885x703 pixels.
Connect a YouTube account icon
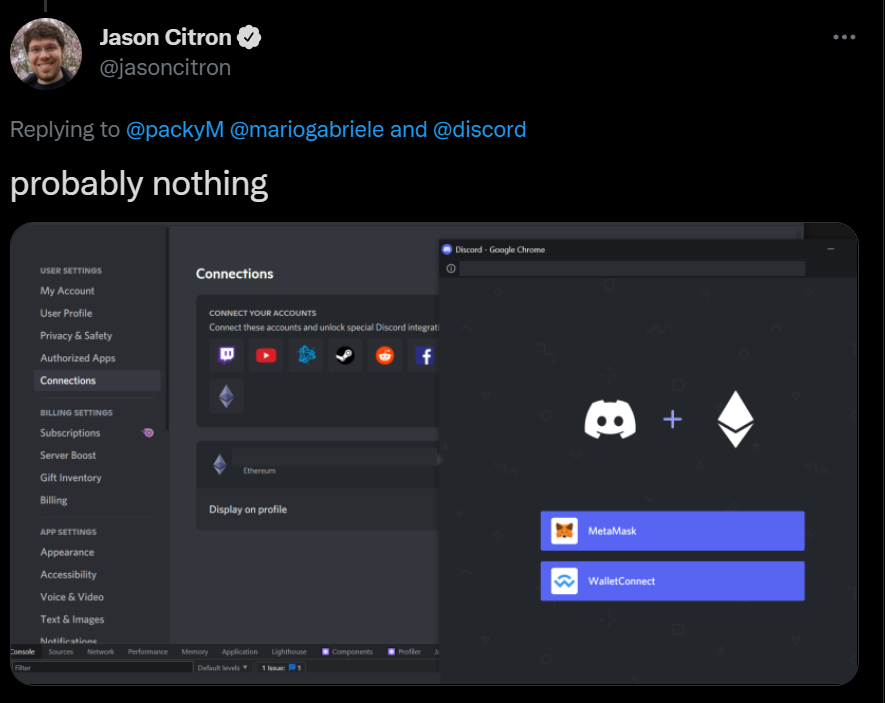tap(266, 355)
